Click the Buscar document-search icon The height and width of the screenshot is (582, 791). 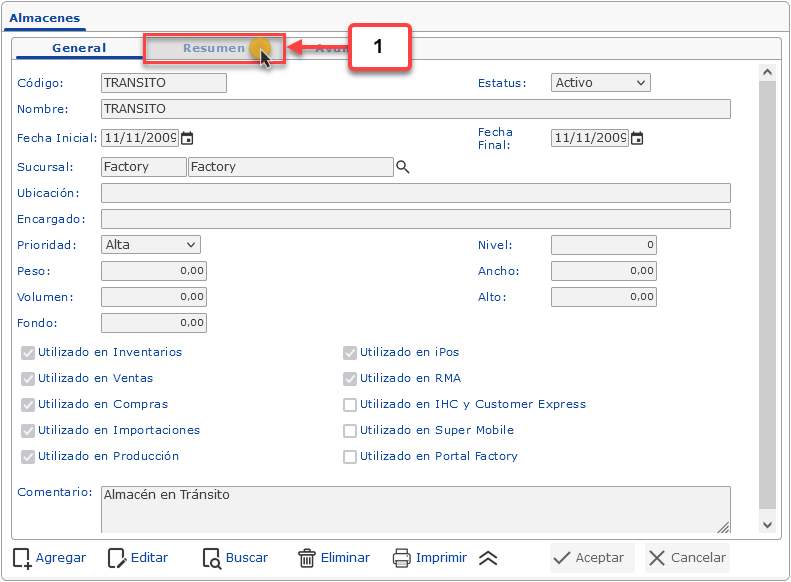click(x=212, y=558)
